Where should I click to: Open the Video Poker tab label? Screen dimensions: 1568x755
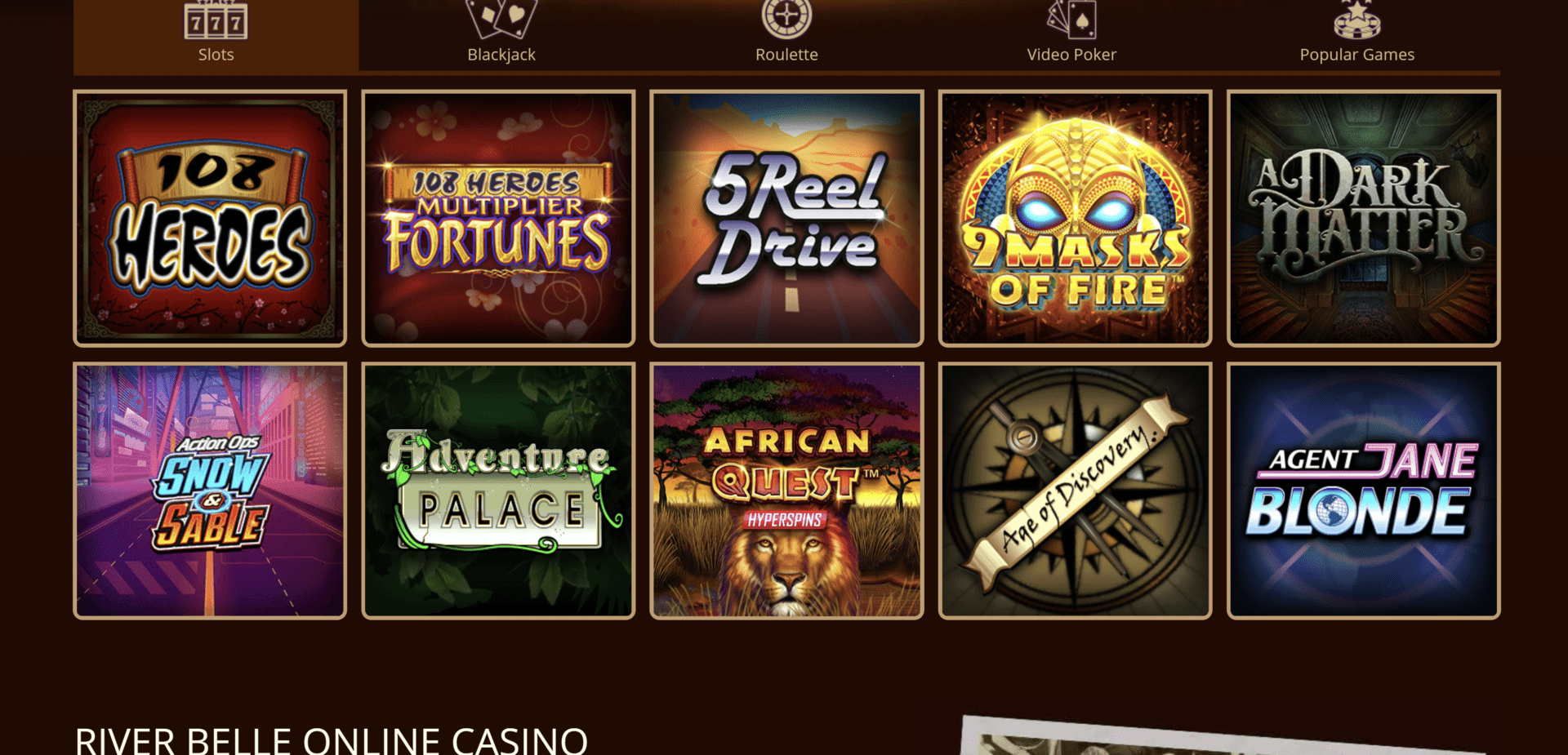1071,55
